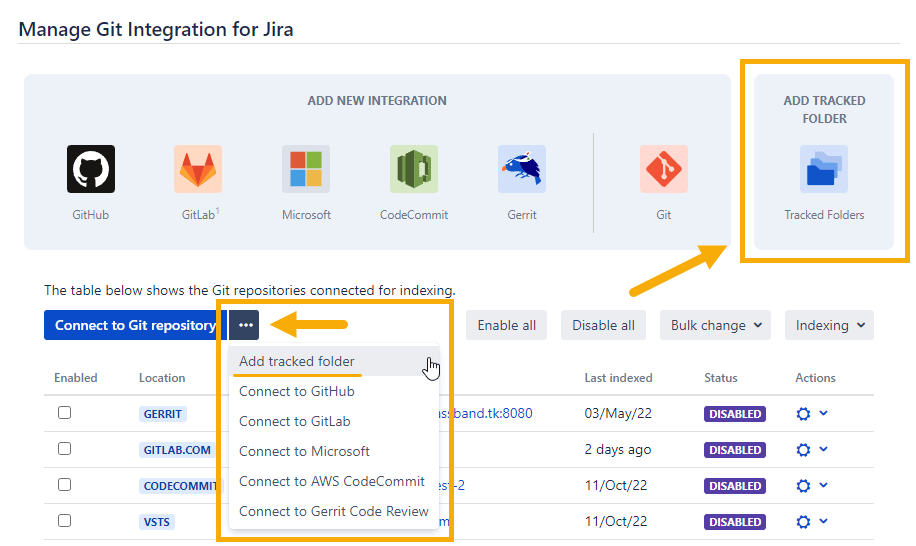Enable the GERRIT repository checkbox
916x546 pixels.
click(x=64, y=413)
